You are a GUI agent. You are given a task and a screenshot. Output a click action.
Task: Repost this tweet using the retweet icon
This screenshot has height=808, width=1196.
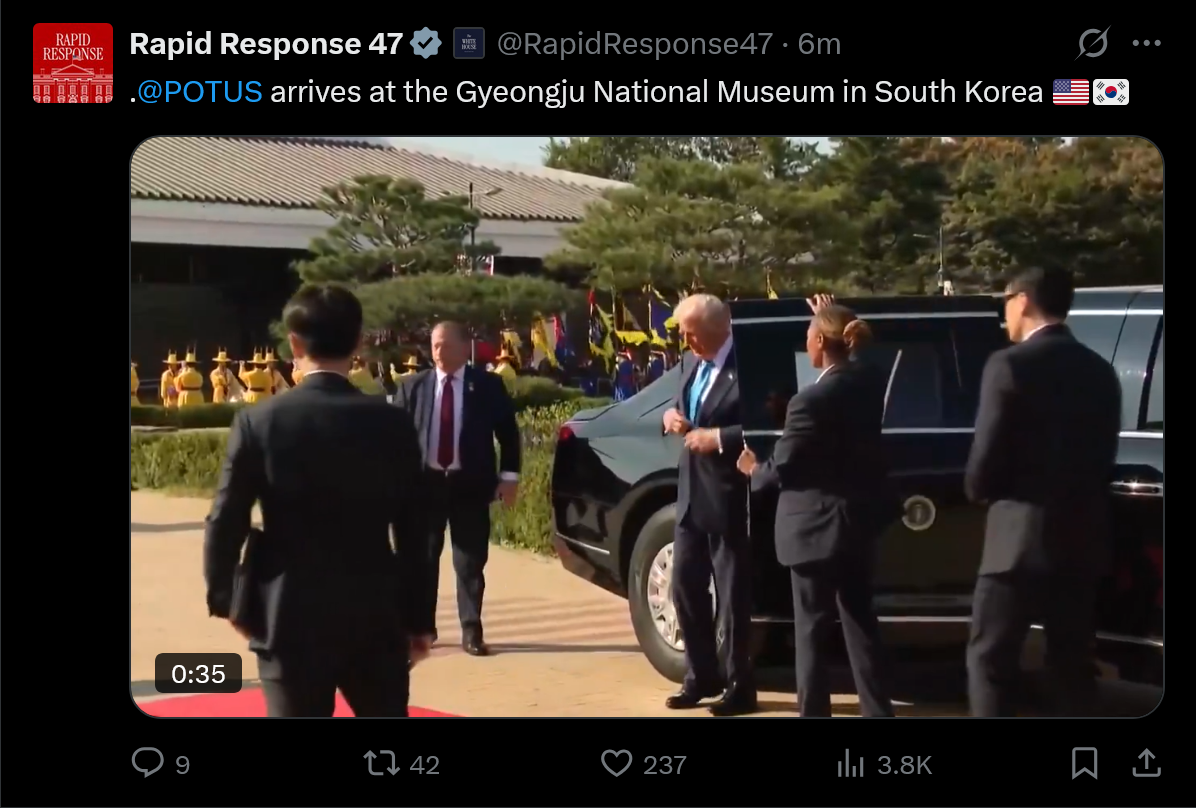(x=381, y=763)
